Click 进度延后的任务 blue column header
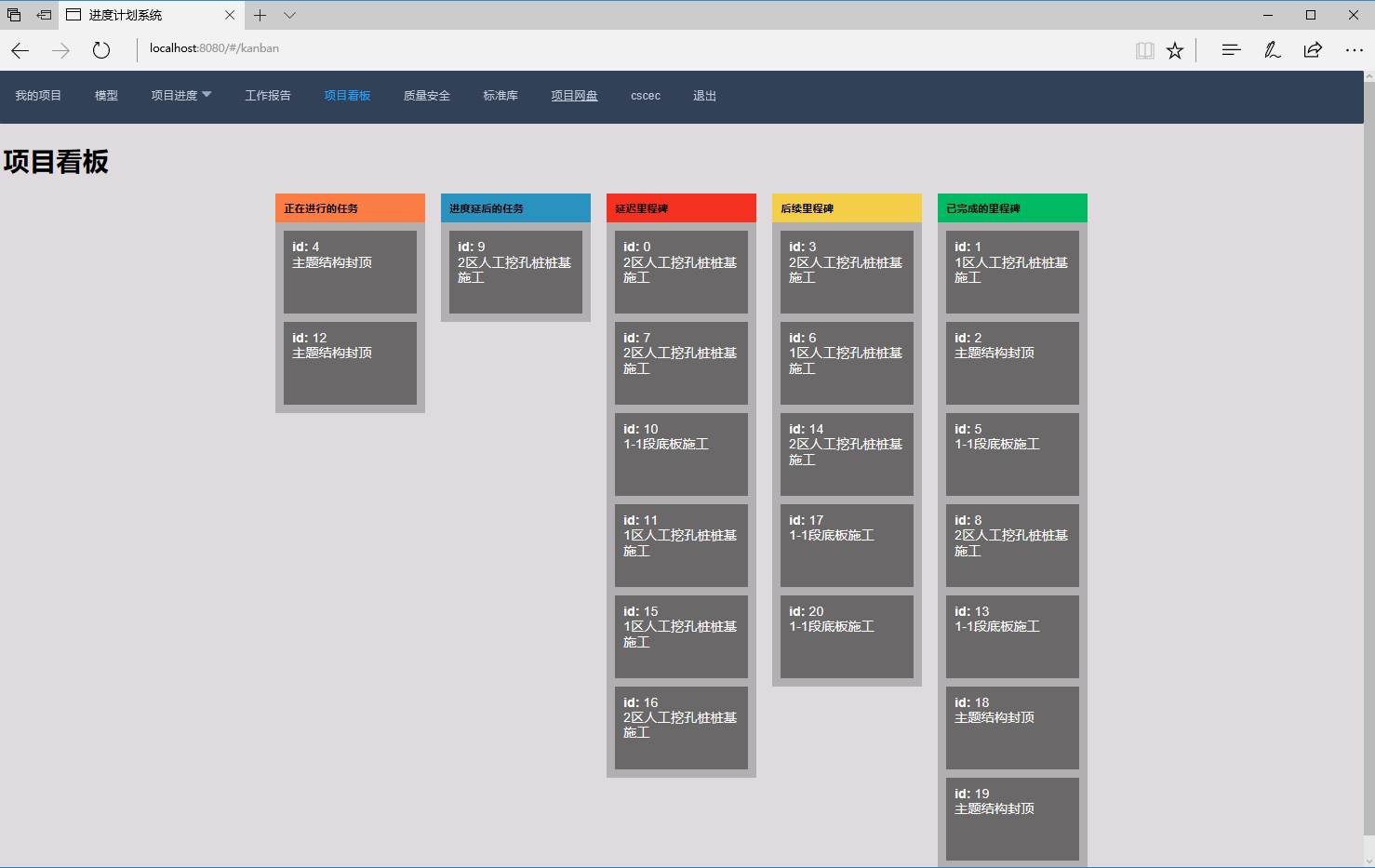Viewport: 1375px width, 868px height. pyautogui.click(x=515, y=208)
